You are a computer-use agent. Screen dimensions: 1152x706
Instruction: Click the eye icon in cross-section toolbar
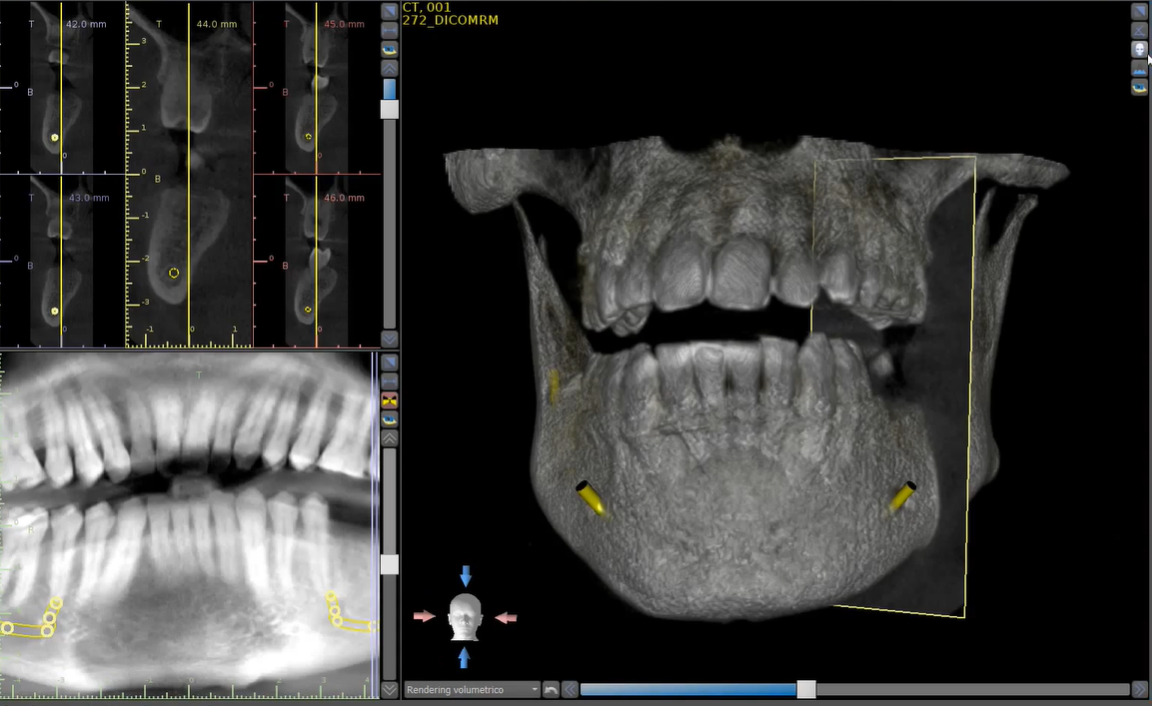pyautogui.click(x=389, y=49)
